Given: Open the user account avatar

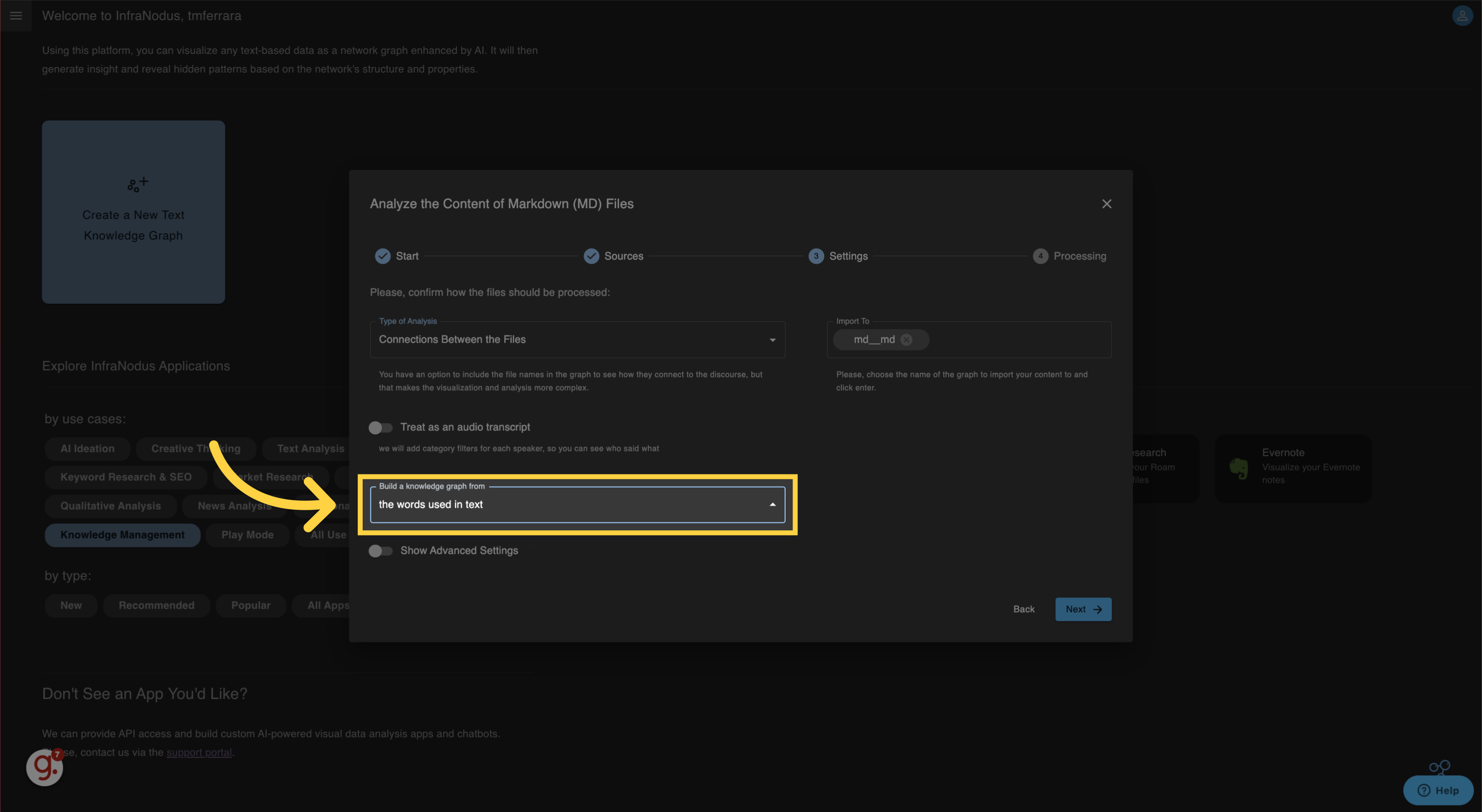Looking at the screenshot, I should coord(1462,16).
